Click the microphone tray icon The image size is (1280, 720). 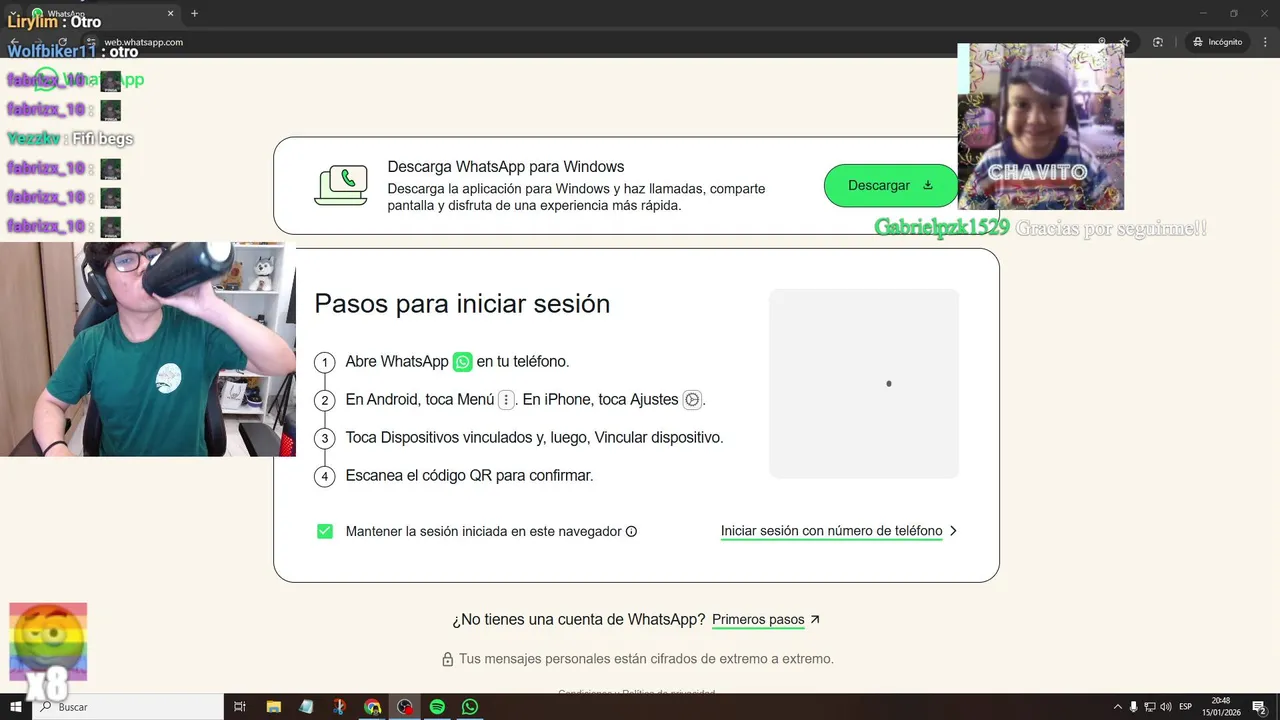1134,707
